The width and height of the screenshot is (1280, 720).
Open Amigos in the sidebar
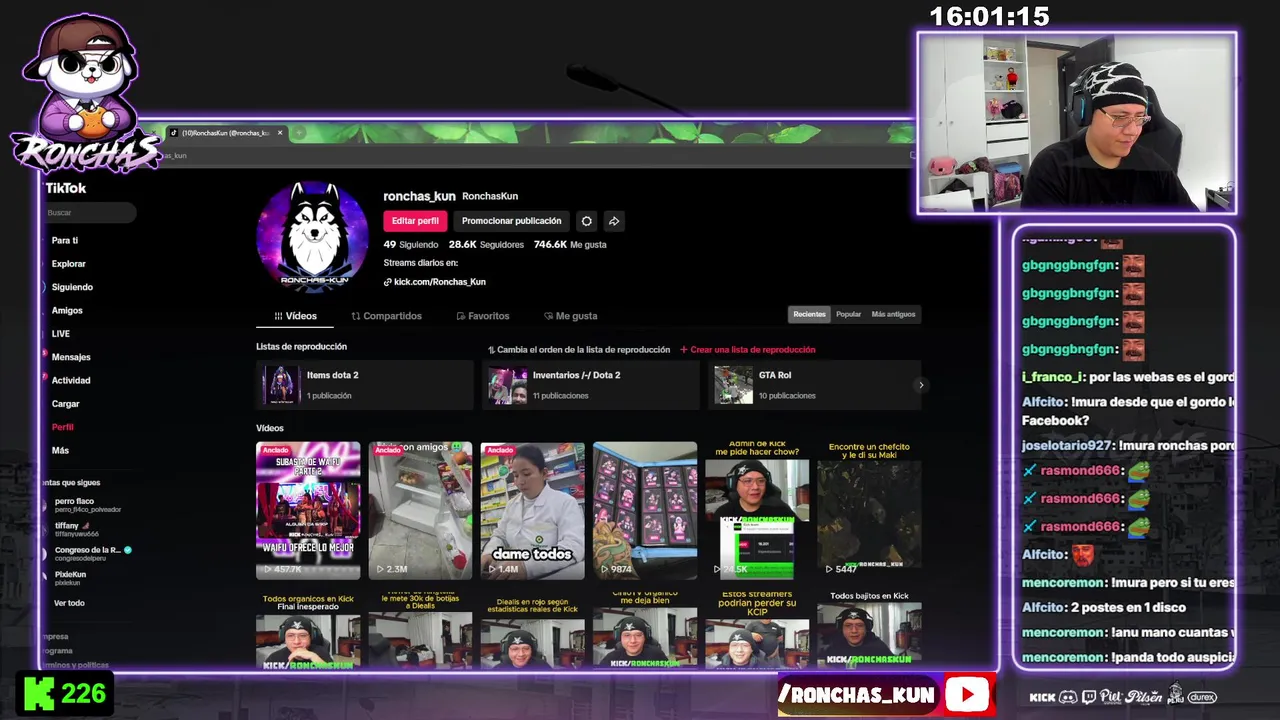coord(67,311)
